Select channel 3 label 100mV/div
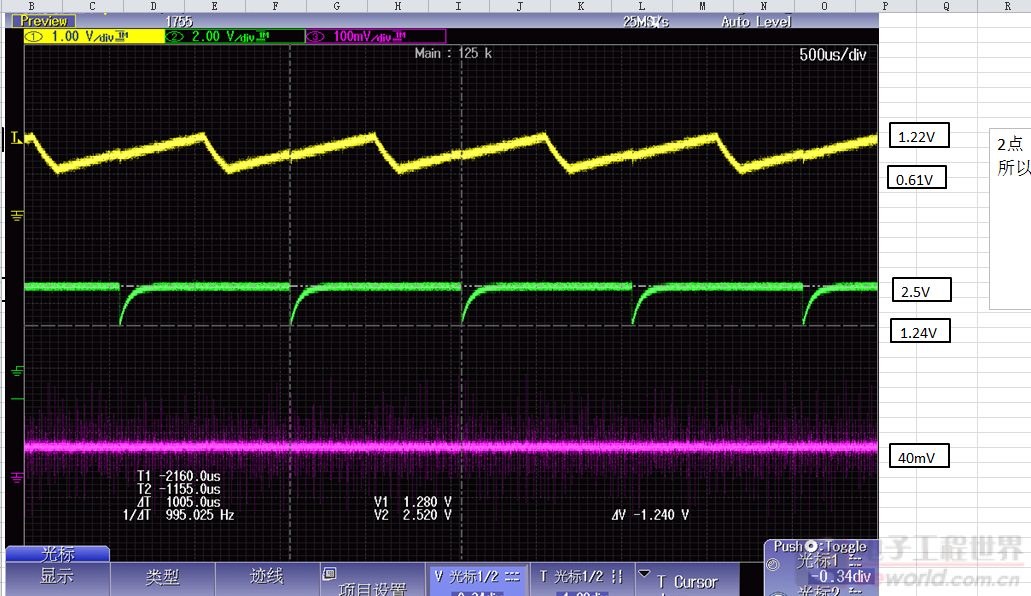The width and height of the screenshot is (1031, 596). tap(375, 36)
